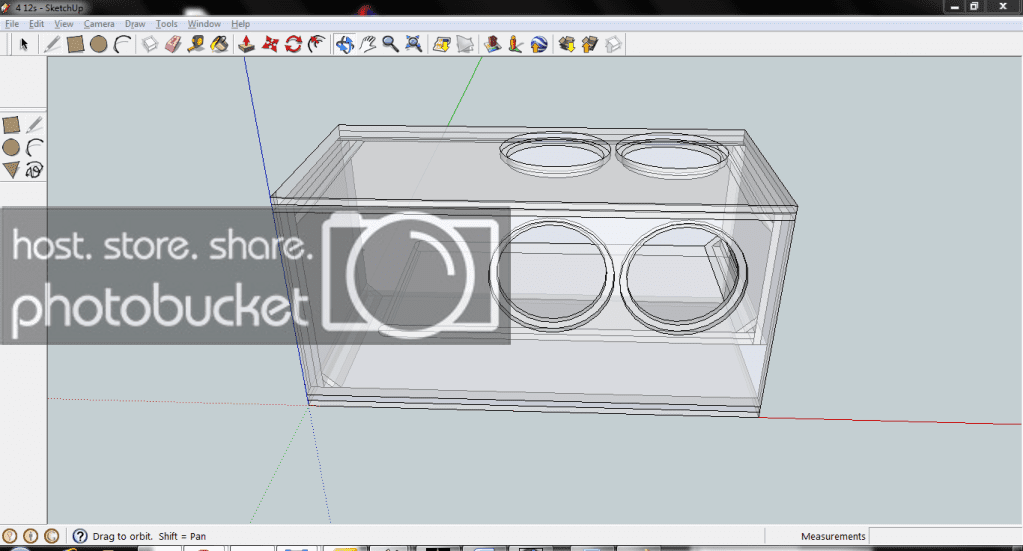Open the Edit menu

pos(37,23)
